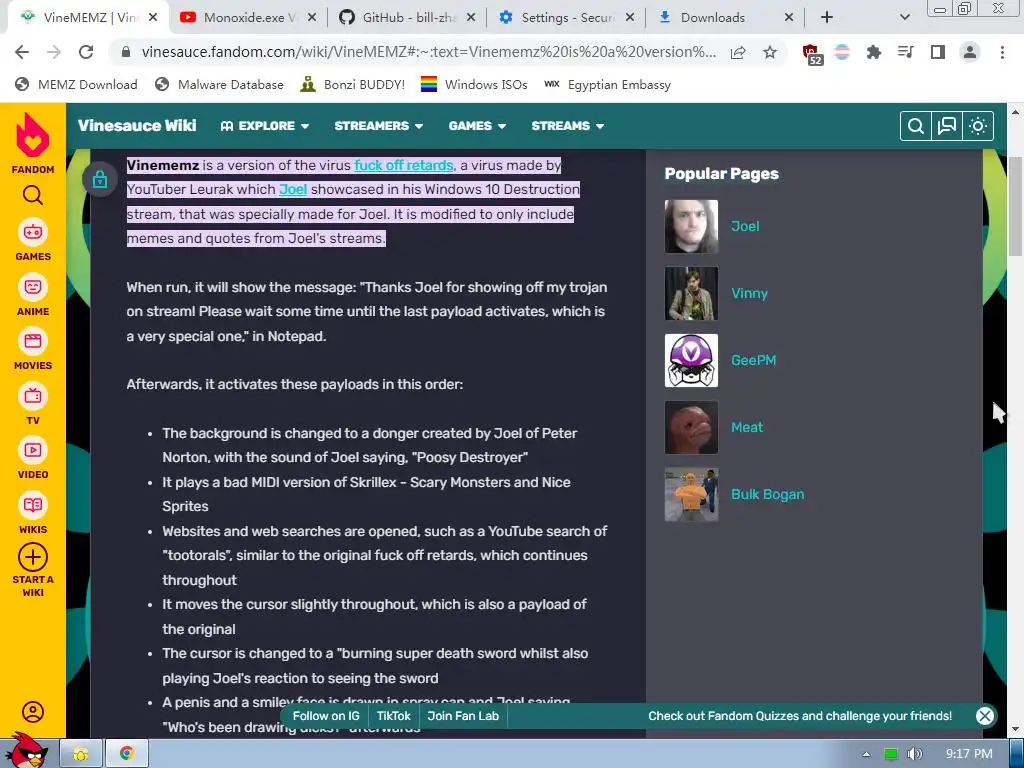
Task: Open the Video section in Fandom sidebar
Action: pos(33,458)
